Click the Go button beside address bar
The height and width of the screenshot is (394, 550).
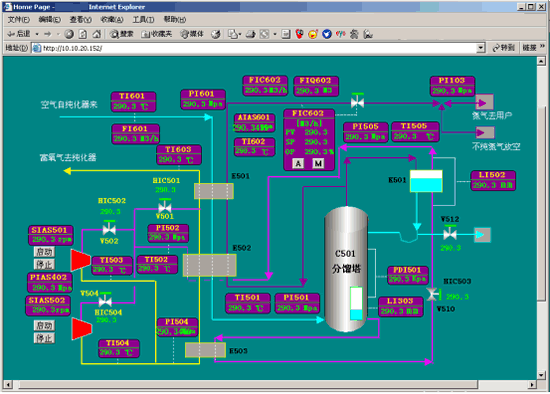click(503, 48)
